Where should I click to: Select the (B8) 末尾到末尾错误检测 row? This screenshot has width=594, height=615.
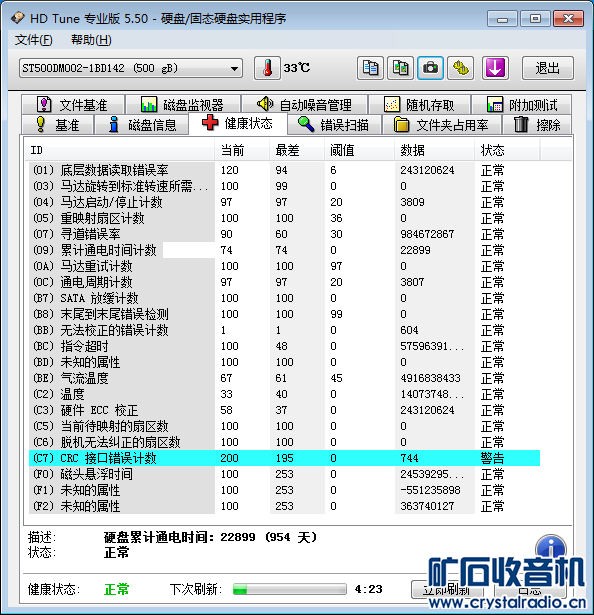coord(284,314)
